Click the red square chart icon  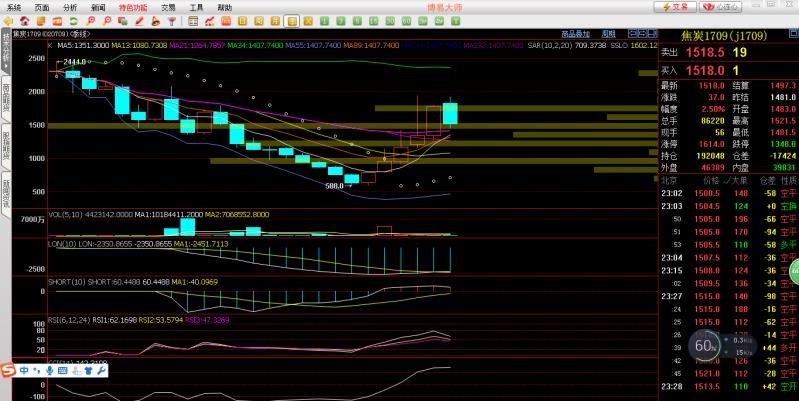coord(226,21)
